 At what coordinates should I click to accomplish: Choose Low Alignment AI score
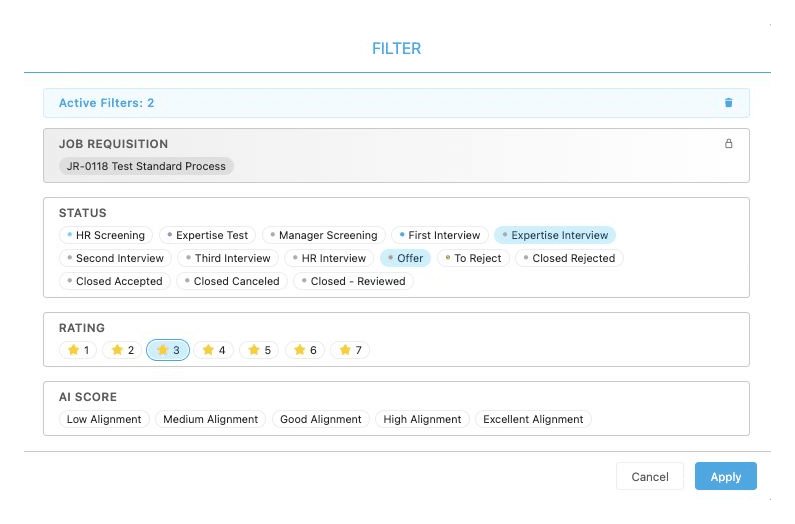tap(104, 420)
